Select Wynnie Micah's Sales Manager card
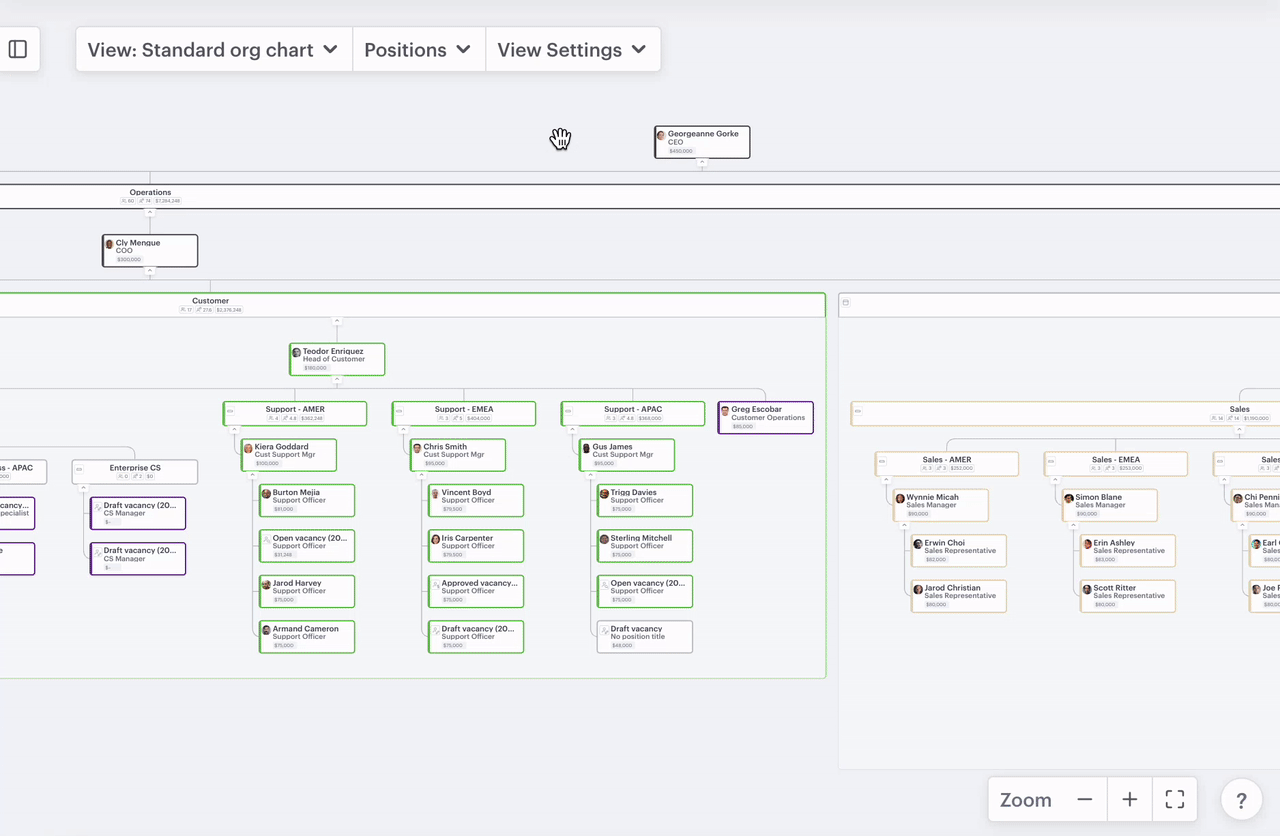1280x836 pixels. [x=941, y=505]
